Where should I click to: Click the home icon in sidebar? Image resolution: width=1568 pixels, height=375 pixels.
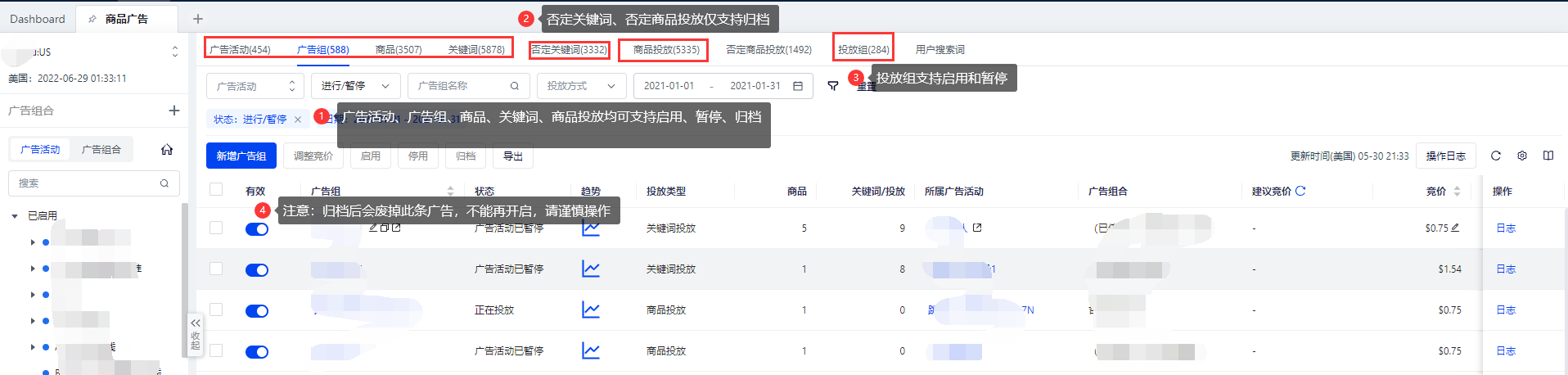(x=167, y=150)
